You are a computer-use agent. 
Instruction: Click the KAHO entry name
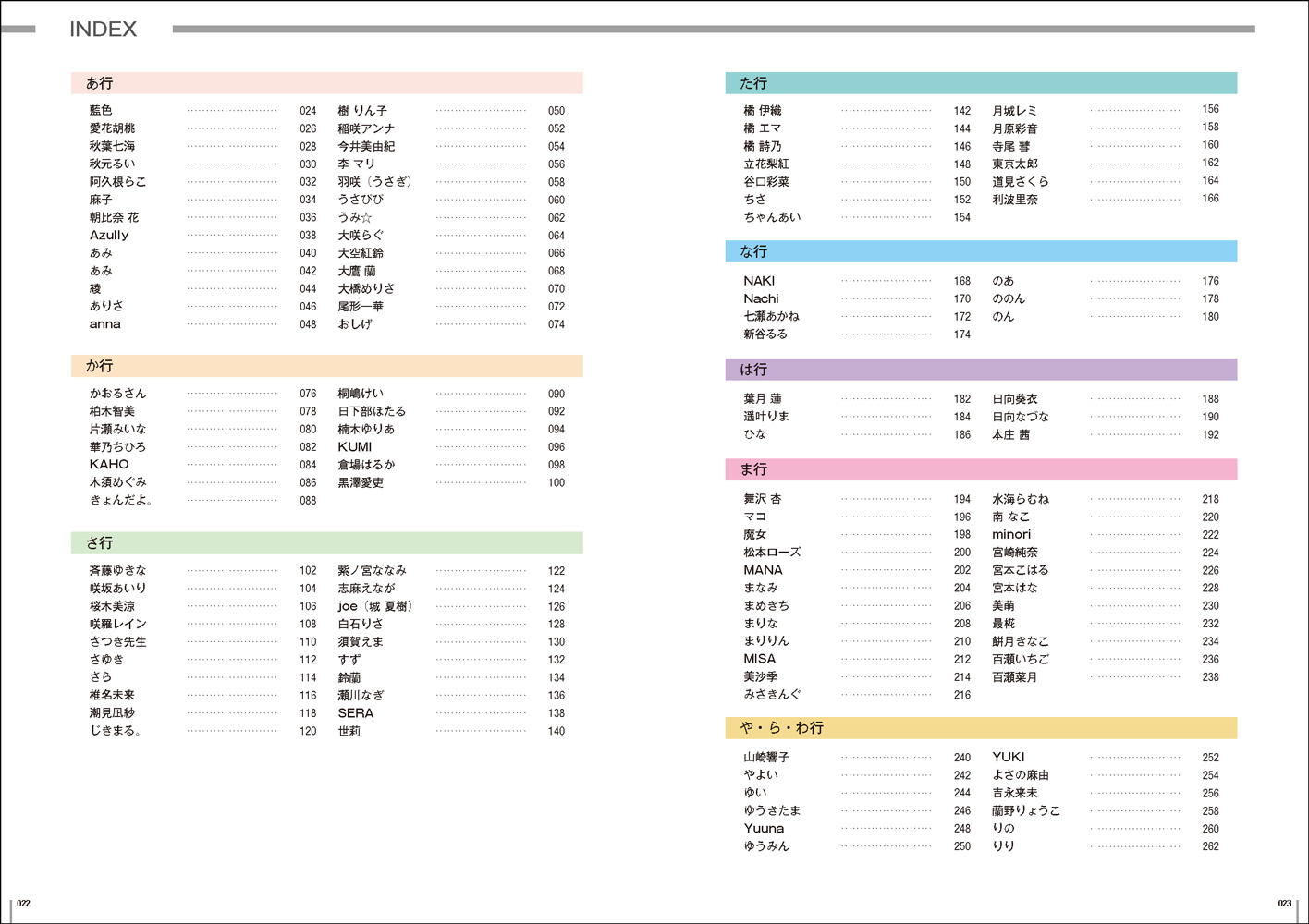click(x=109, y=465)
